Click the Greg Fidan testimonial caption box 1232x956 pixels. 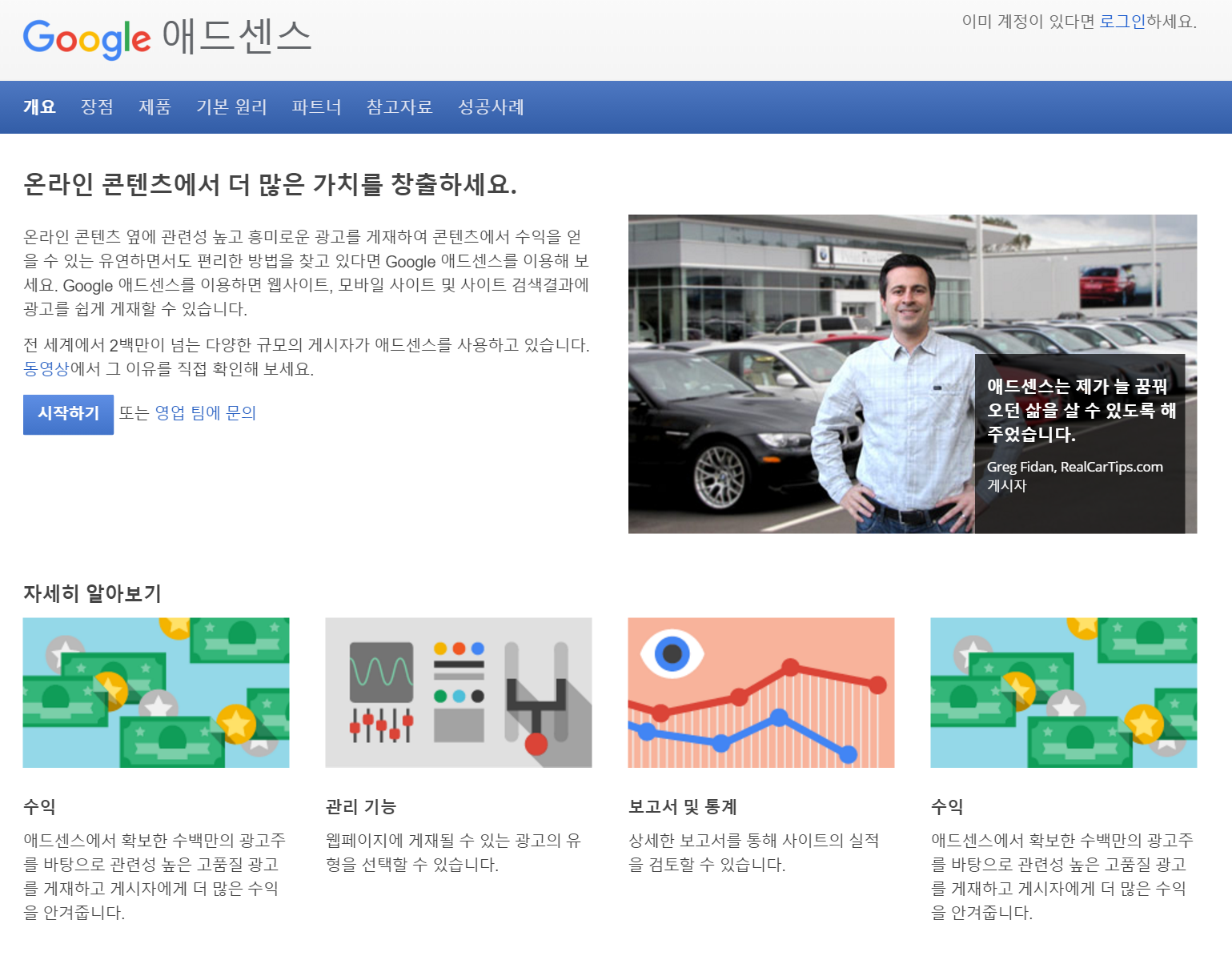click(x=1080, y=444)
